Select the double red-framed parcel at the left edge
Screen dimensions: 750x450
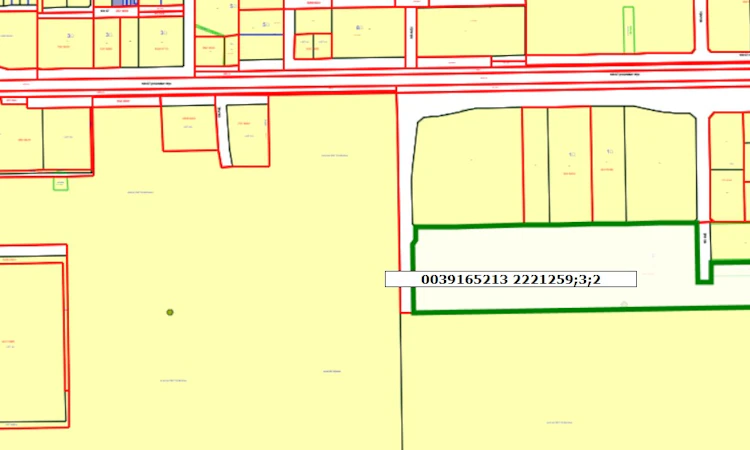point(33,343)
